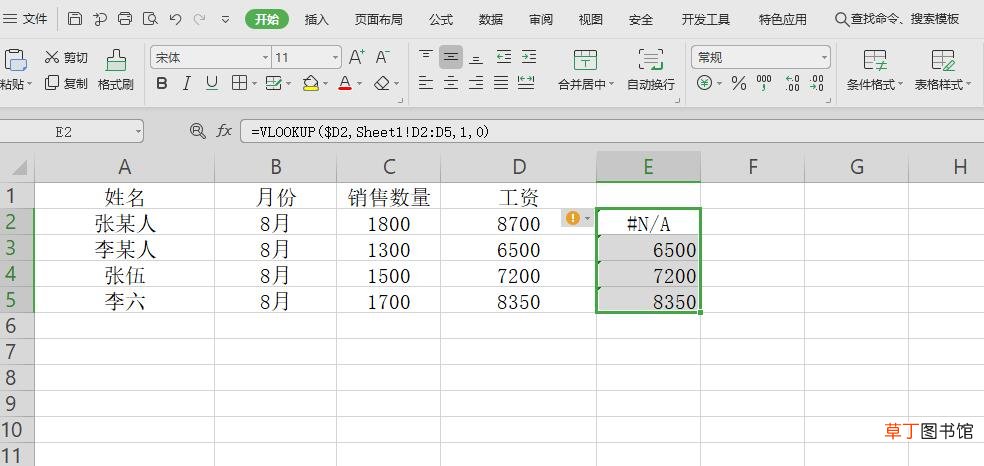Image resolution: width=984 pixels, height=466 pixels.
Task: Decrease decimal places
Action: click(816, 83)
